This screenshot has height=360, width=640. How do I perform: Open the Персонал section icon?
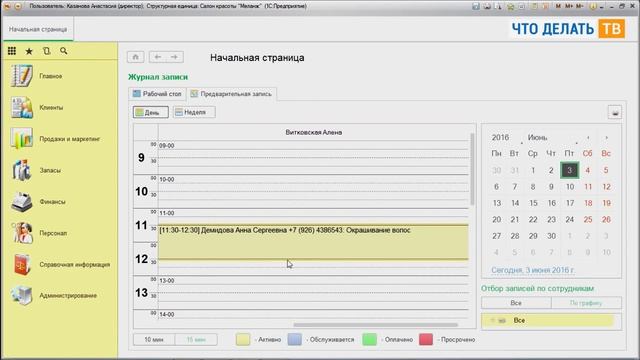point(22,233)
